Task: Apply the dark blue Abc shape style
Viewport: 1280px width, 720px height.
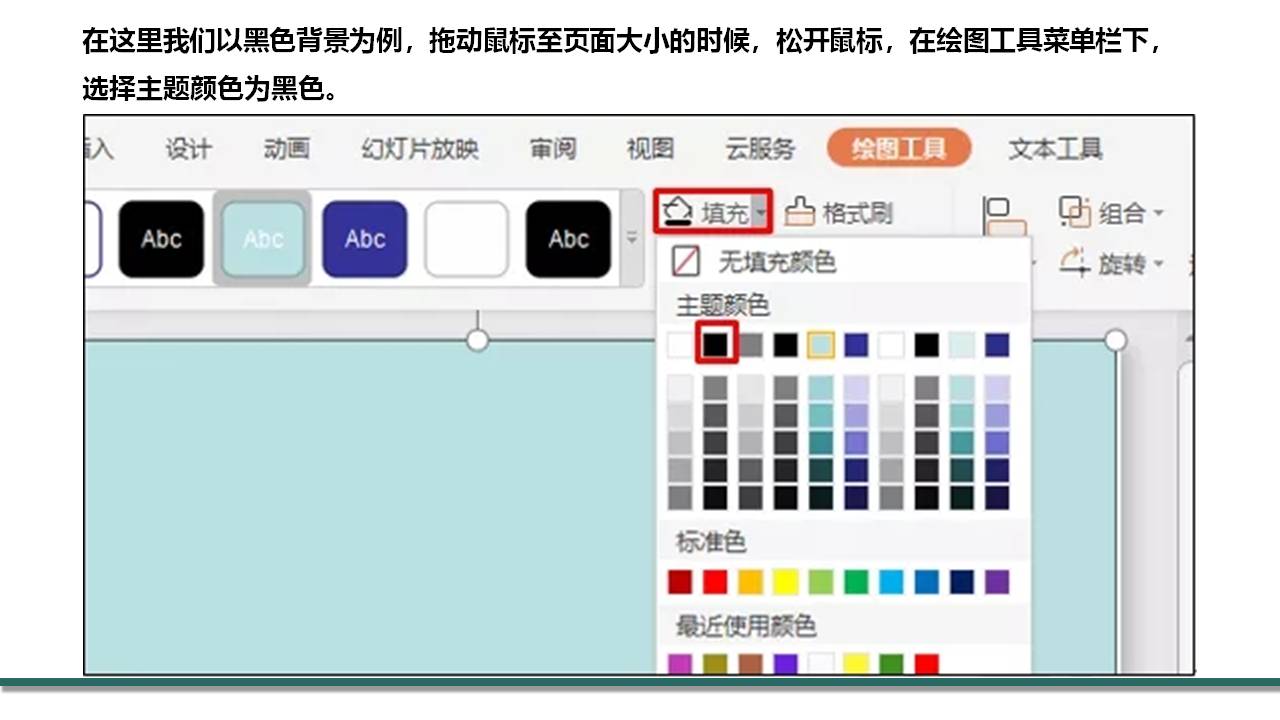Action: (x=364, y=239)
